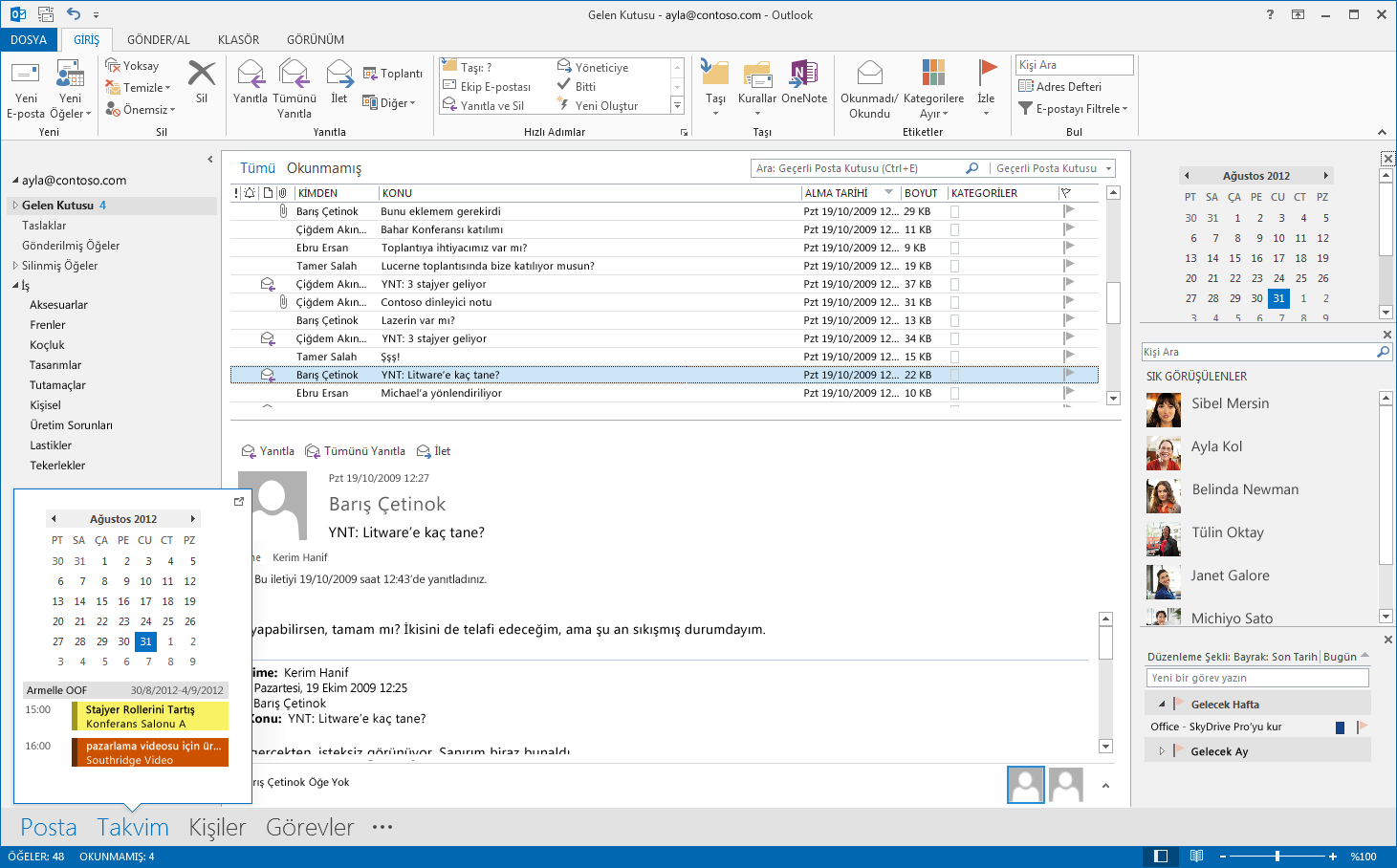Flag the 'Şşş!' message from Tamer Salah
The image size is (1397, 868).
(x=1068, y=356)
